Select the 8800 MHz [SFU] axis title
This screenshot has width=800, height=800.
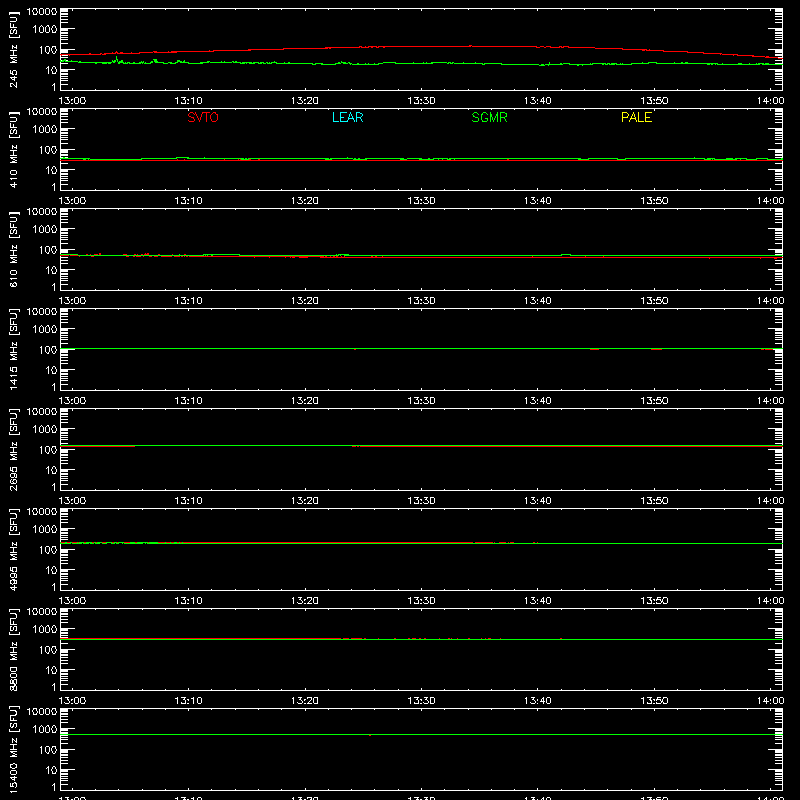[13, 650]
